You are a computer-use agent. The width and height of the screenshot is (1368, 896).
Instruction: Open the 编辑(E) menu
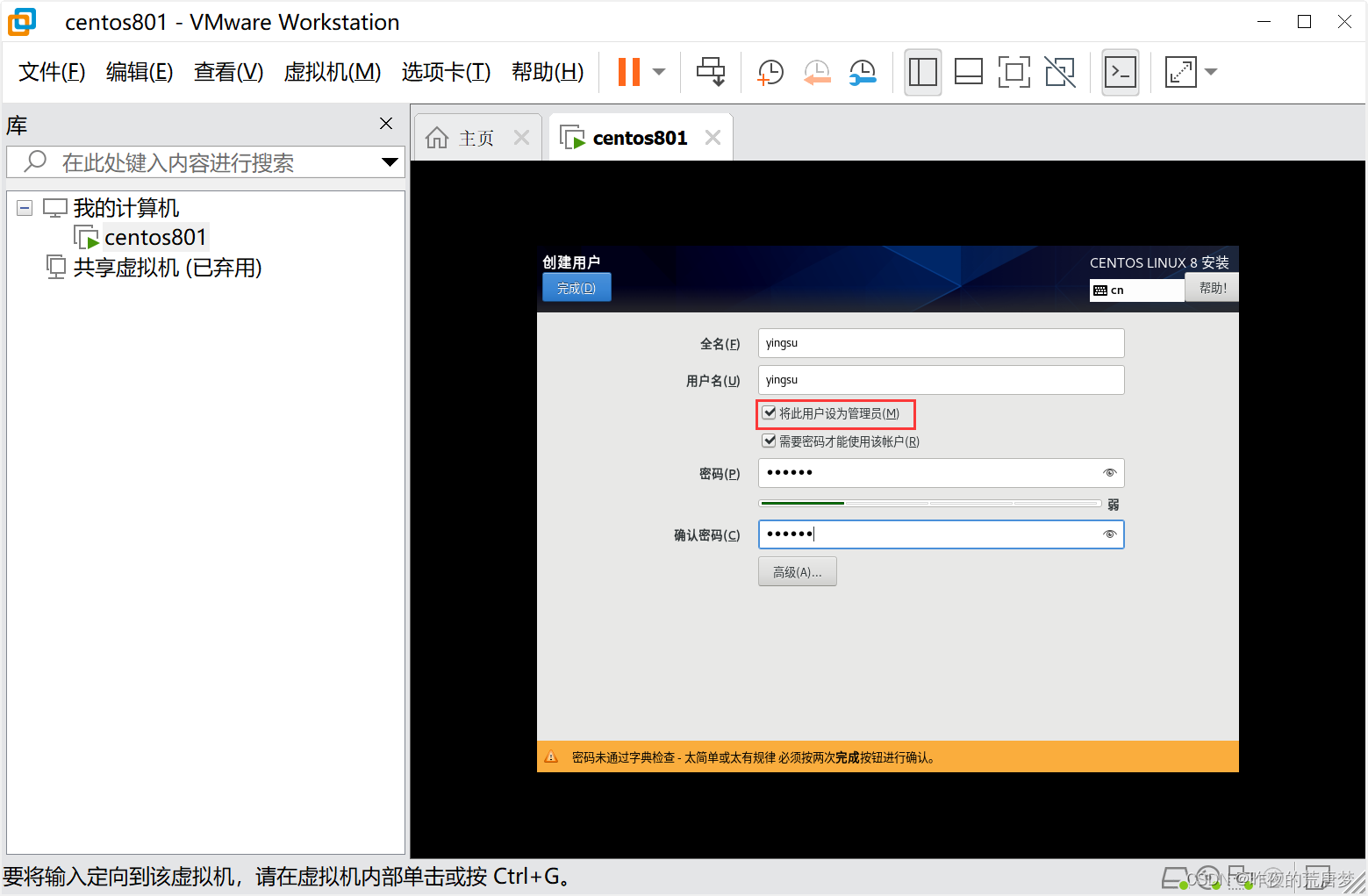pos(140,72)
